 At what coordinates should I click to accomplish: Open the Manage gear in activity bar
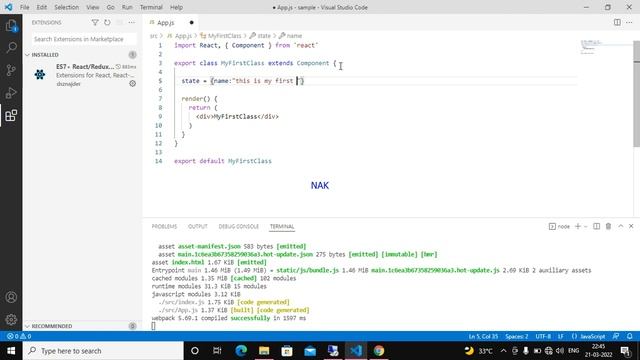point(11,319)
